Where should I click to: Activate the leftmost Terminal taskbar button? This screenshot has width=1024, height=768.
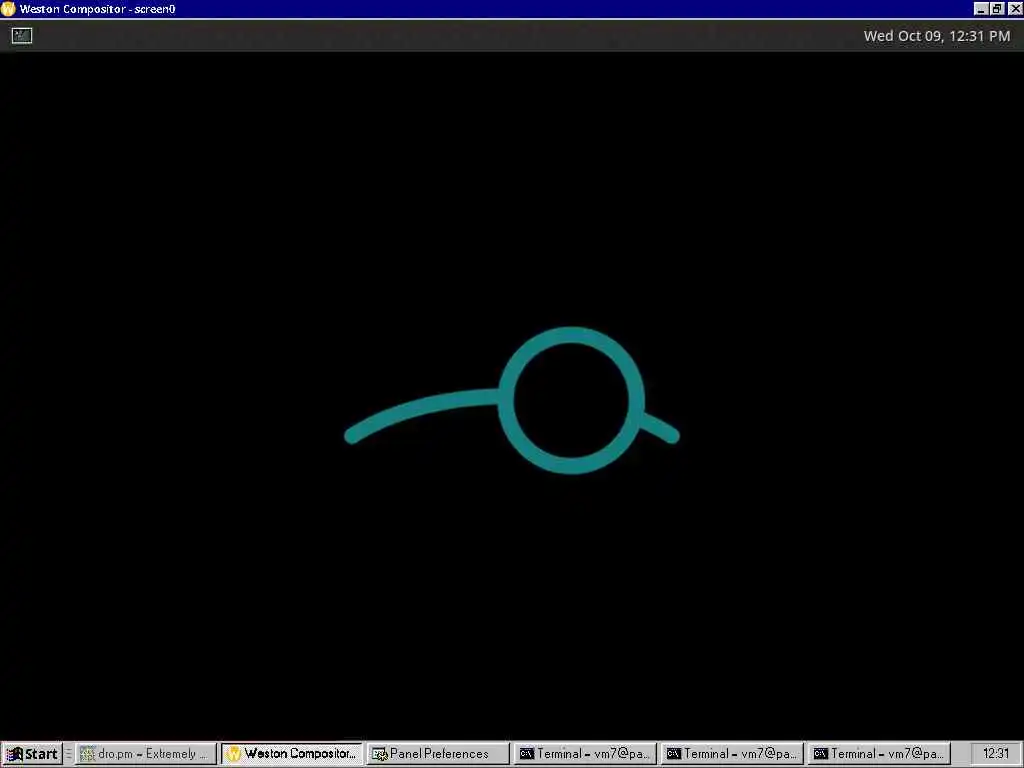[584, 754]
